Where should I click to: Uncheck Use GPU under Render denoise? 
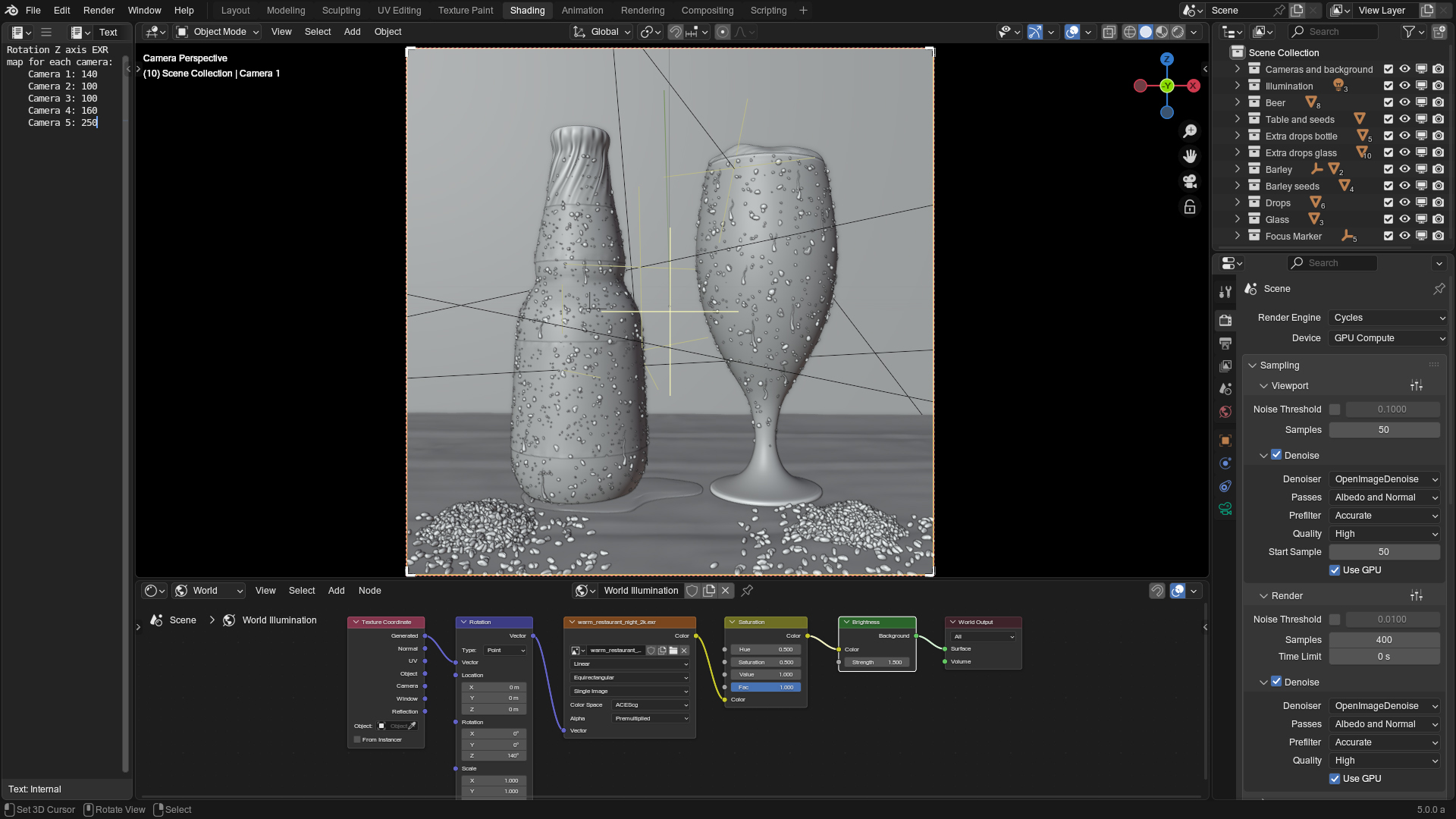1335,779
